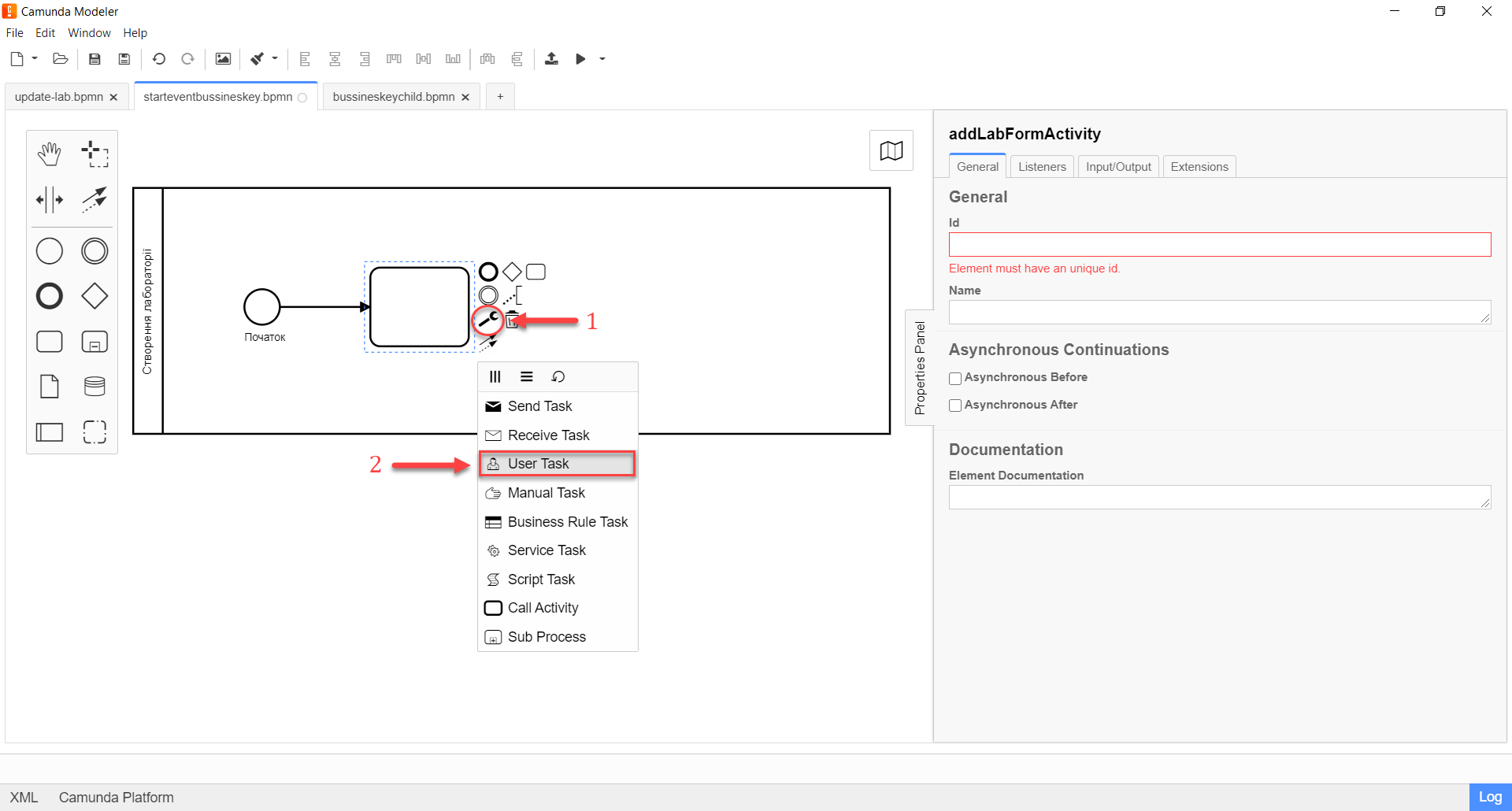Redo the last action
Screen dimensions: 1512x811
point(187,59)
